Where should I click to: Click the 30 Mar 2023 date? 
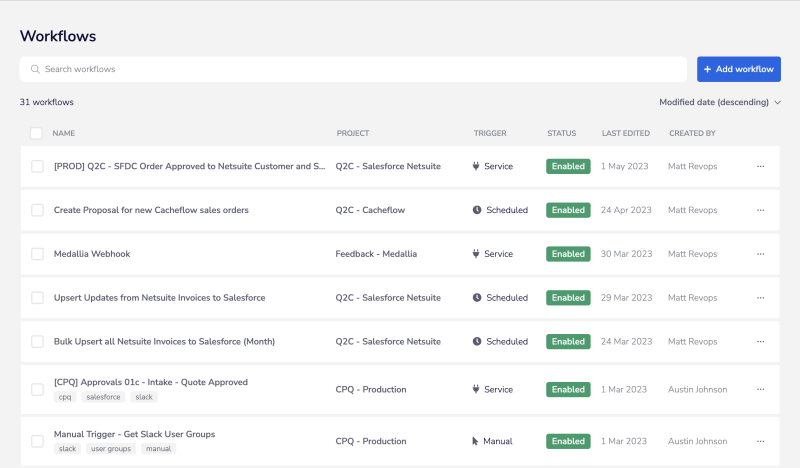coord(626,254)
